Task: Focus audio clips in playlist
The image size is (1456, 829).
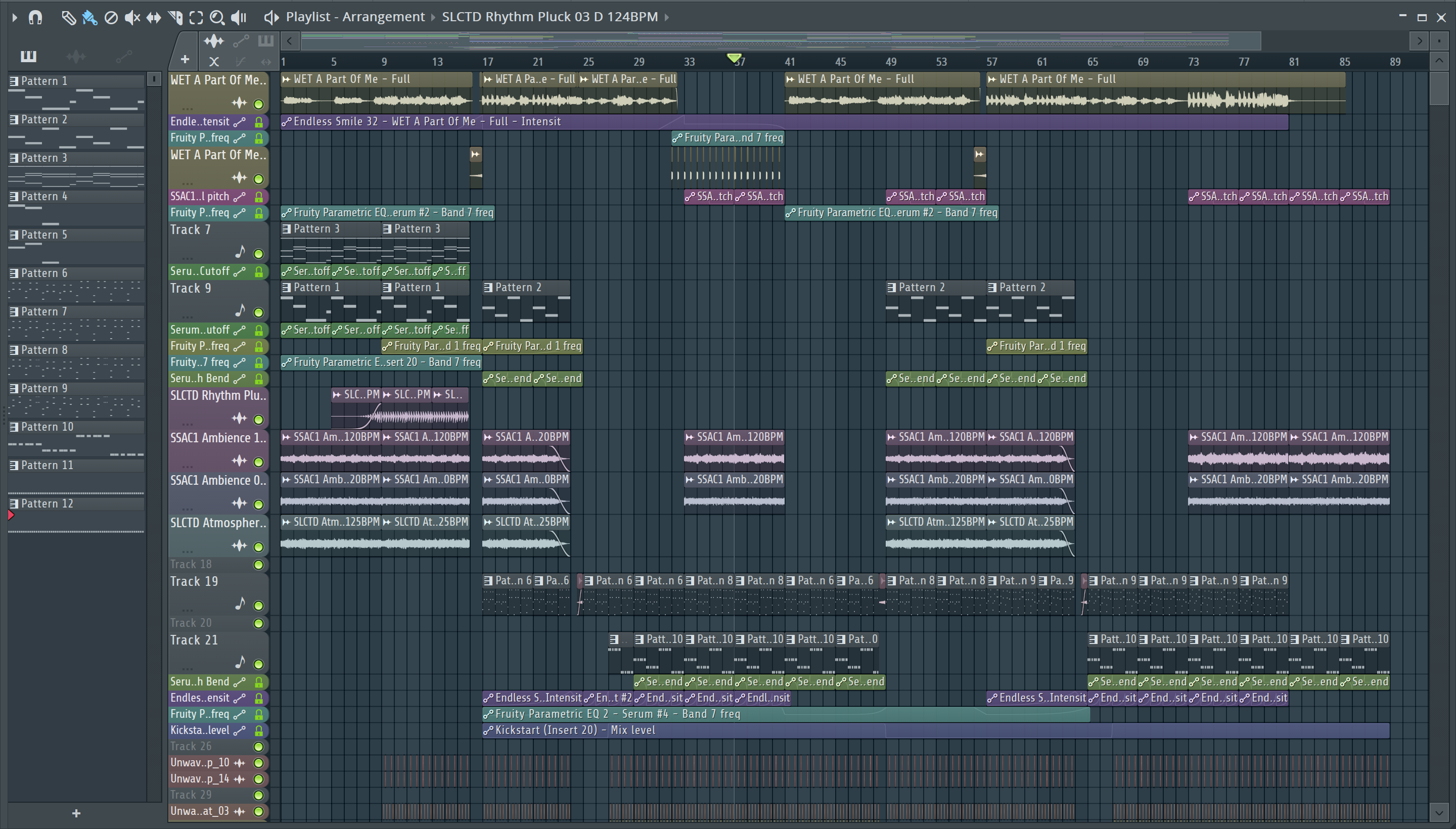Action: click(213, 40)
